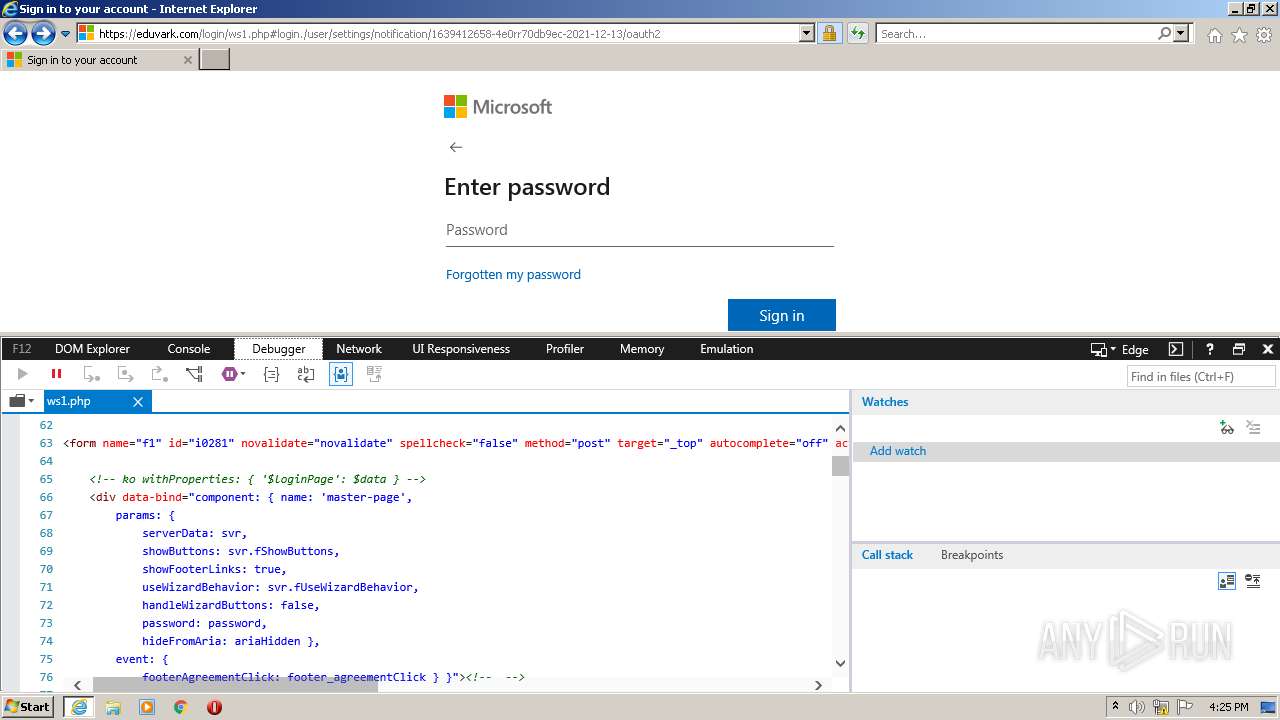Open the recent pages dropdown arrow

(x=66, y=34)
